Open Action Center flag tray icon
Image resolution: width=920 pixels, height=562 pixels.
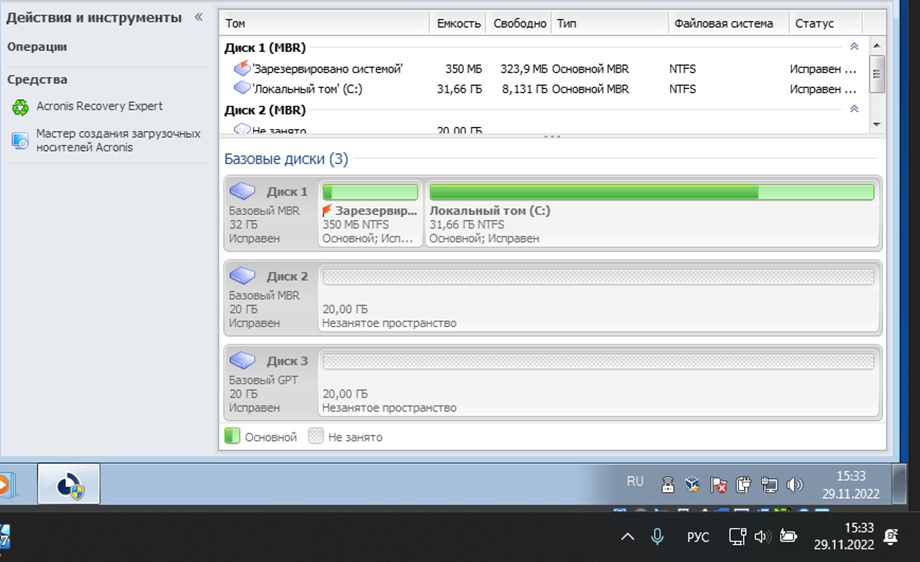pyautogui.click(x=718, y=485)
